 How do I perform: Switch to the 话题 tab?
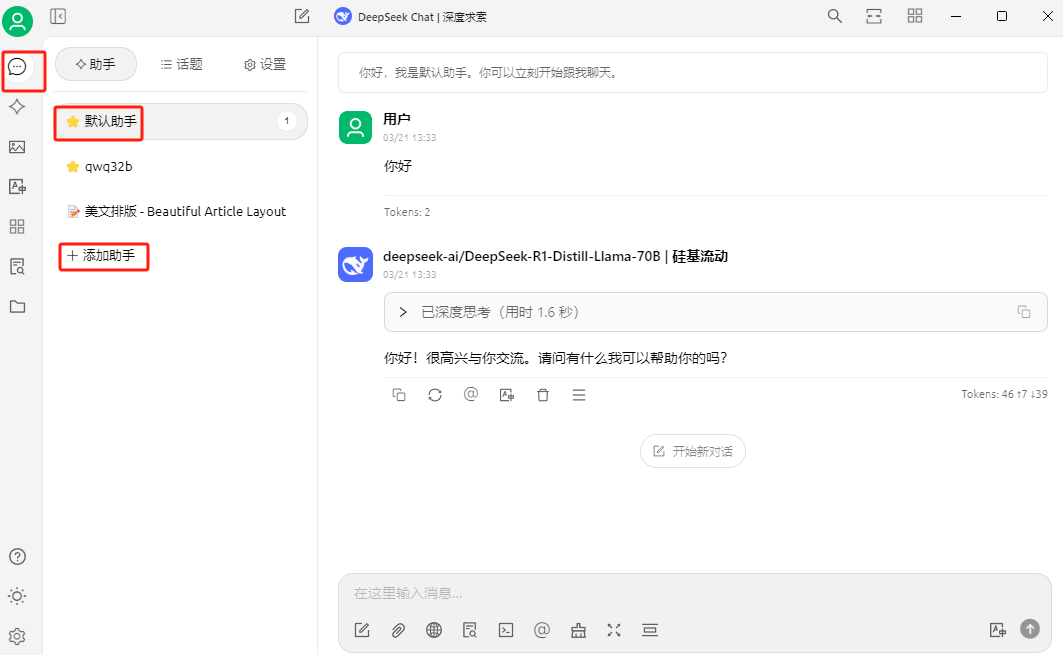click(x=182, y=64)
